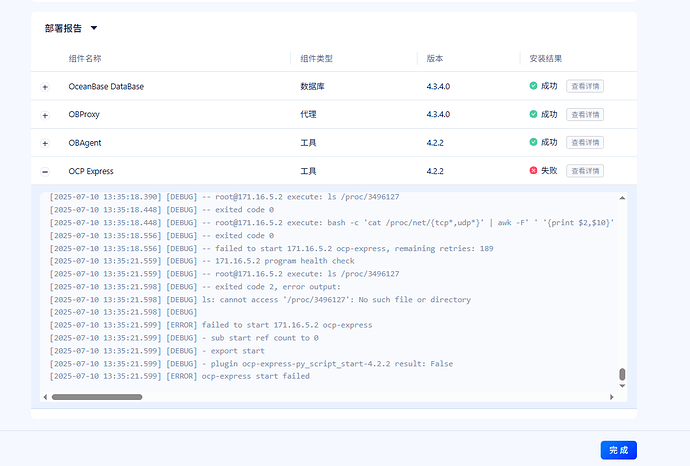The height and width of the screenshot is (466, 690).
Task: Click log line 'exited code 2, error output:'
Action: pyautogui.click(x=195, y=287)
